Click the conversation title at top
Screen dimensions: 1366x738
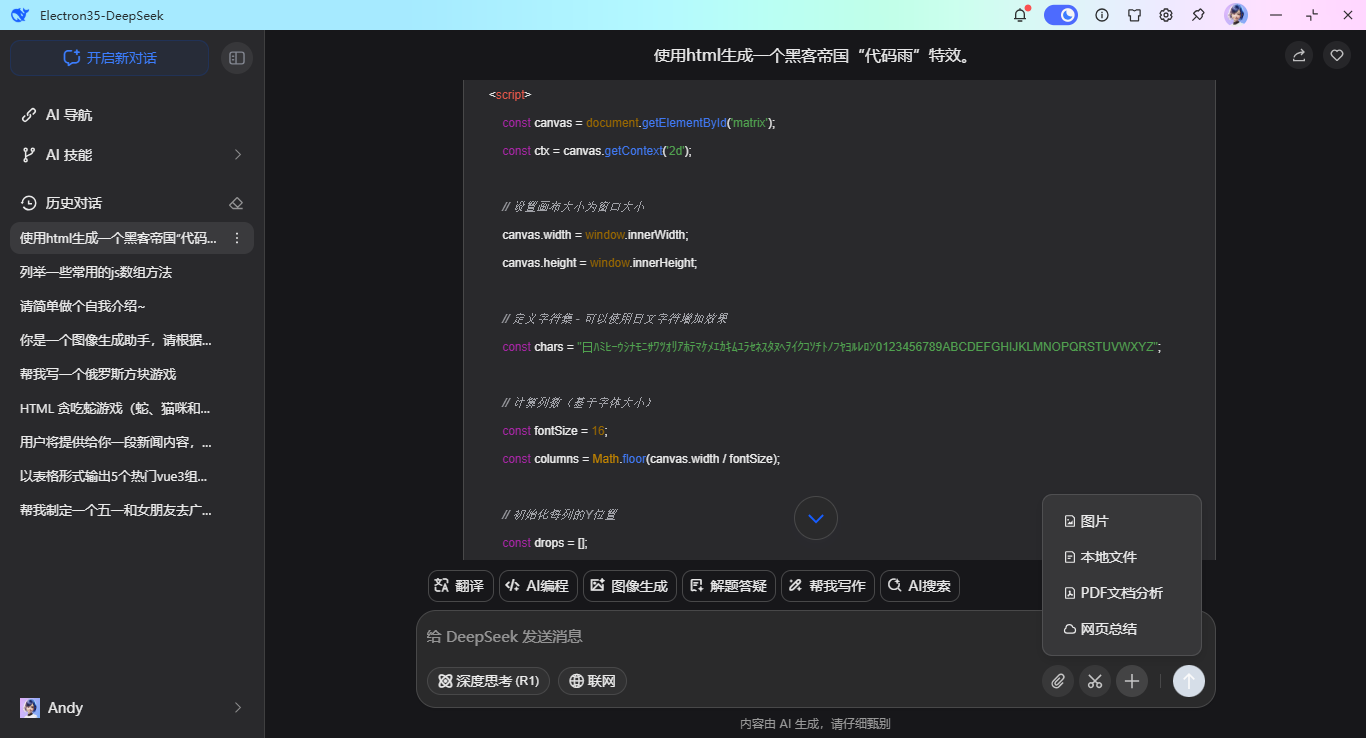814,56
